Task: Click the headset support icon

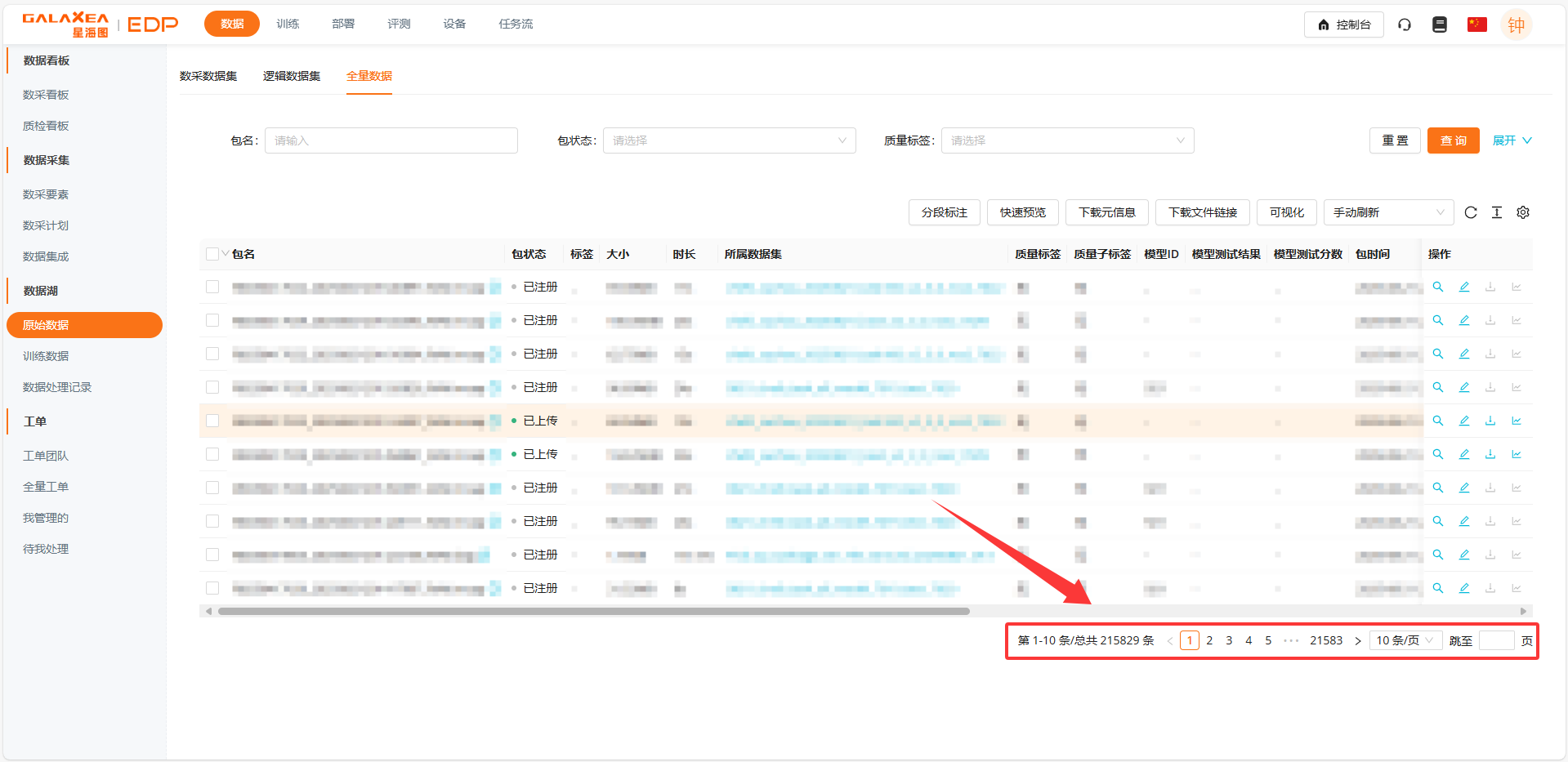Action: 1404,25
